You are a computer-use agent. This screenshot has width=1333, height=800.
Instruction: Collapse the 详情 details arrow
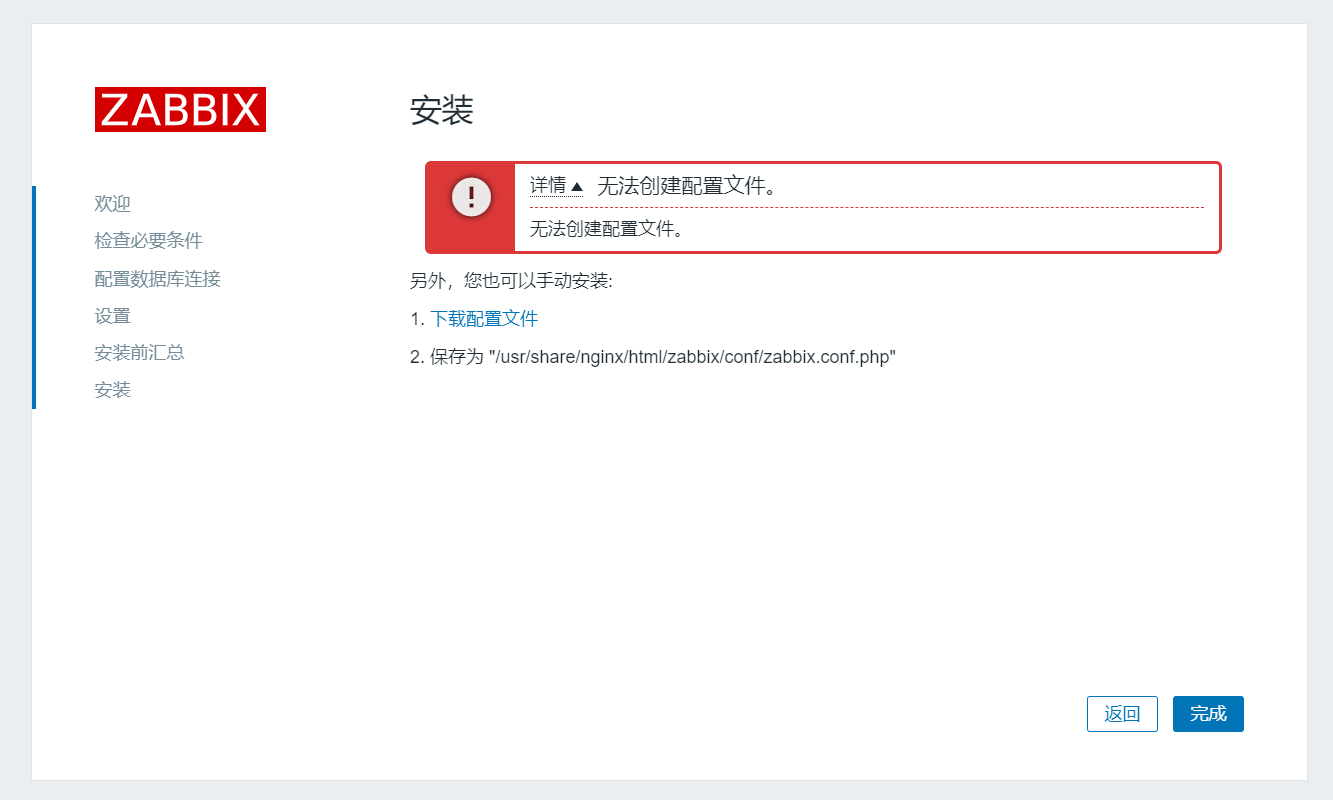click(557, 186)
